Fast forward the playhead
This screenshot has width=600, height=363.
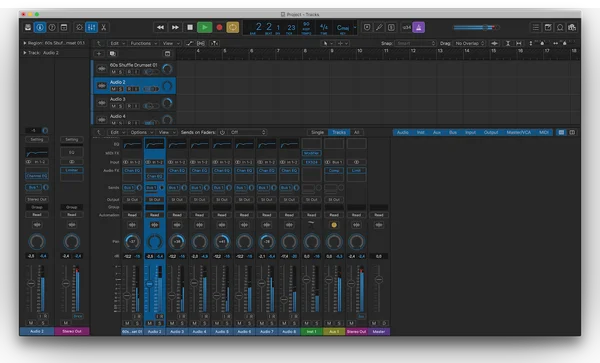[x=175, y=28]
